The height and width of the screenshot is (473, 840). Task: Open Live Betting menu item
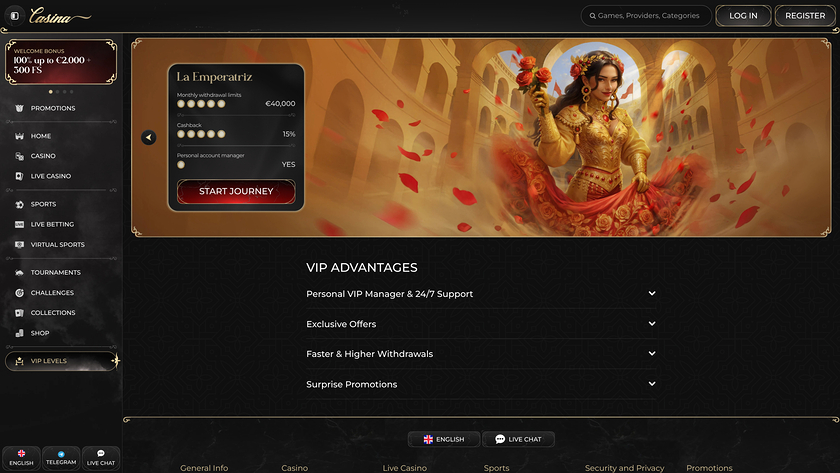pos(52,224)
